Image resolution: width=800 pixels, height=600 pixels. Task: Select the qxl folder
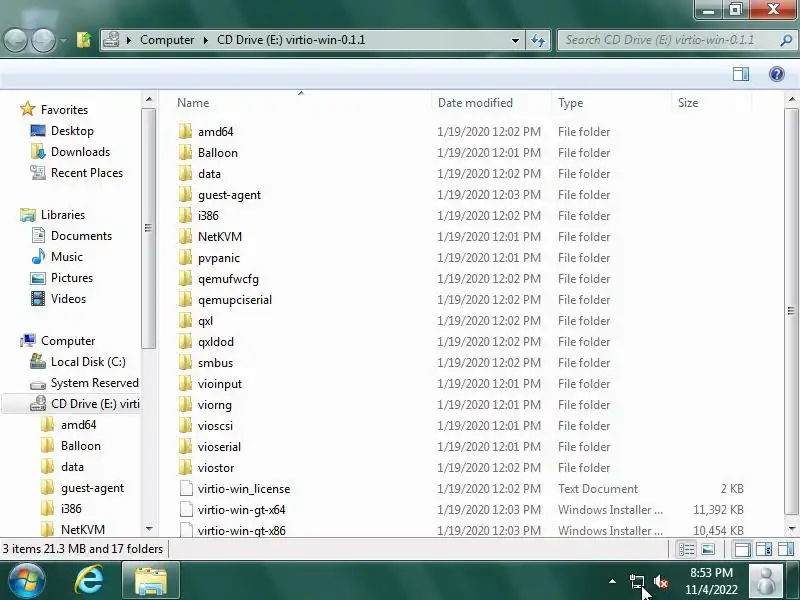[206, 321]
